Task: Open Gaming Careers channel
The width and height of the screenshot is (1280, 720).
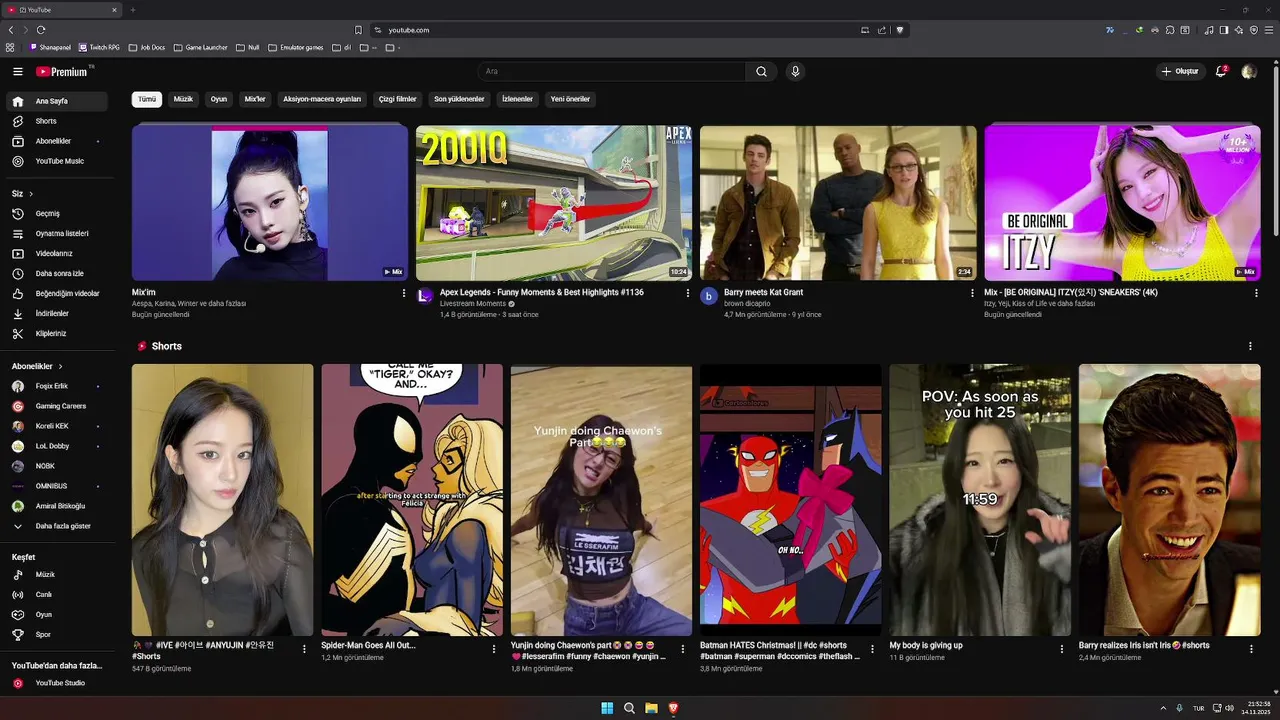Action: [x=57, y=406]
